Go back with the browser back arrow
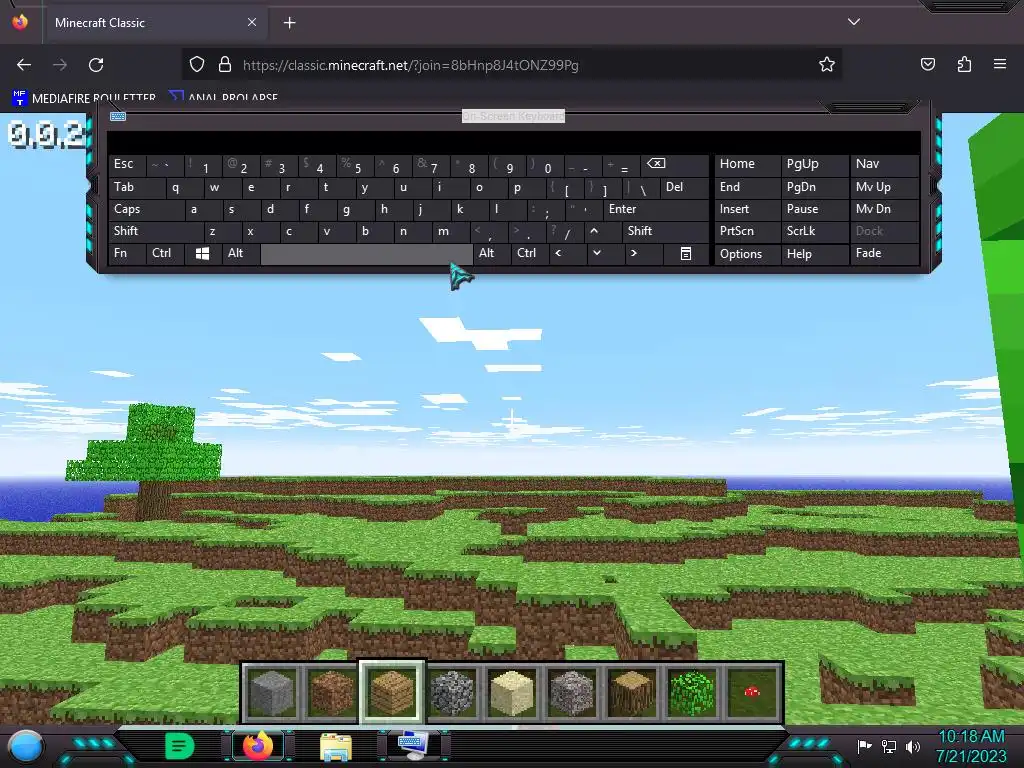This screenshot has width=1024, height=768. pyautogui.click(x=24, y=65)
